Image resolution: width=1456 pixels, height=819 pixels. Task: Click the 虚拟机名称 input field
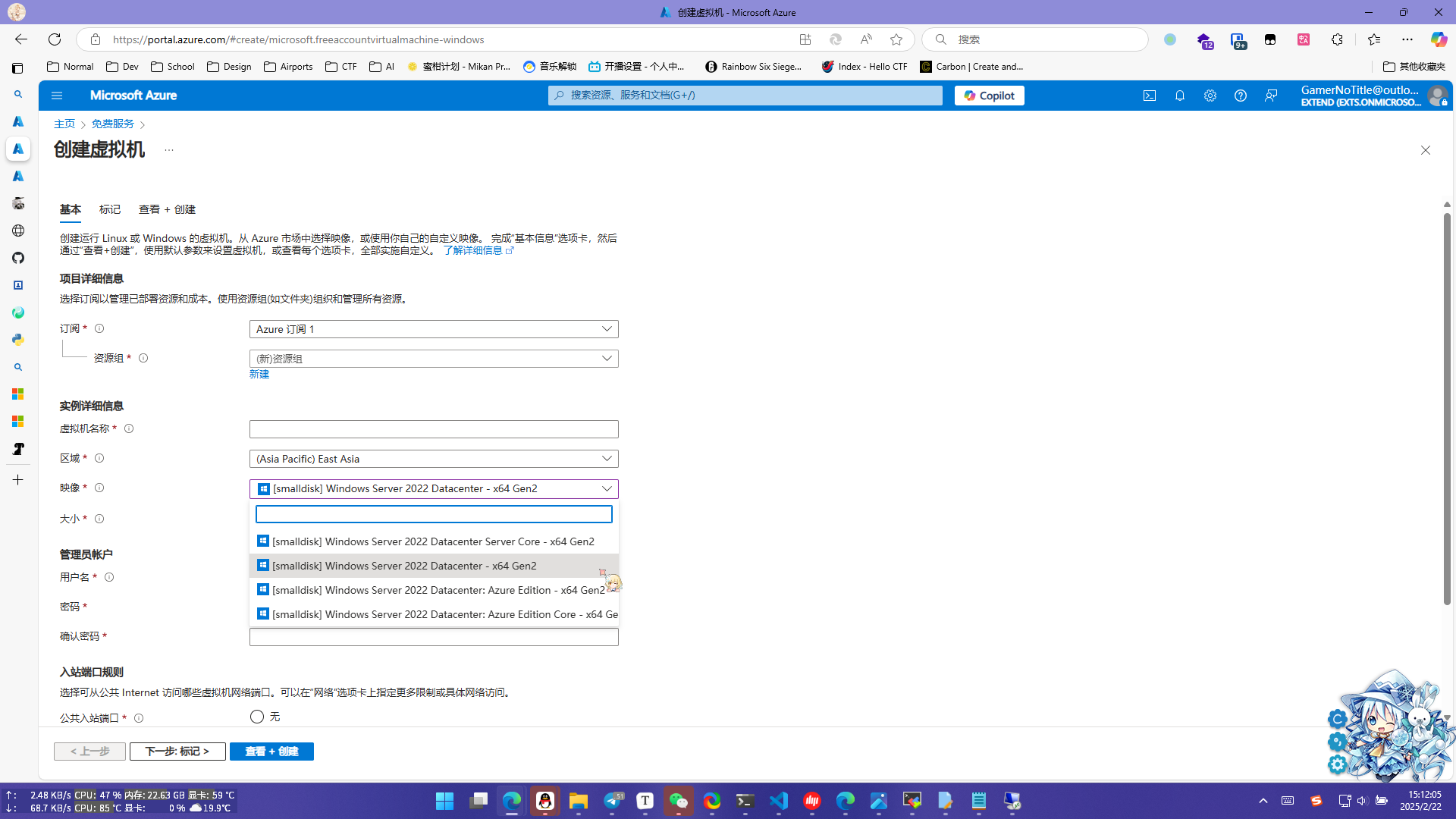(x=434, y=429)
